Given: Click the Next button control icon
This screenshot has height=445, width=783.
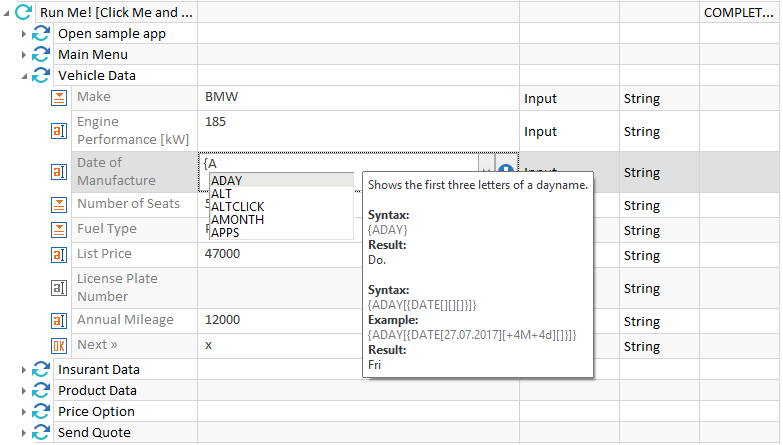Looking at the screenshot, I should 59,345.
